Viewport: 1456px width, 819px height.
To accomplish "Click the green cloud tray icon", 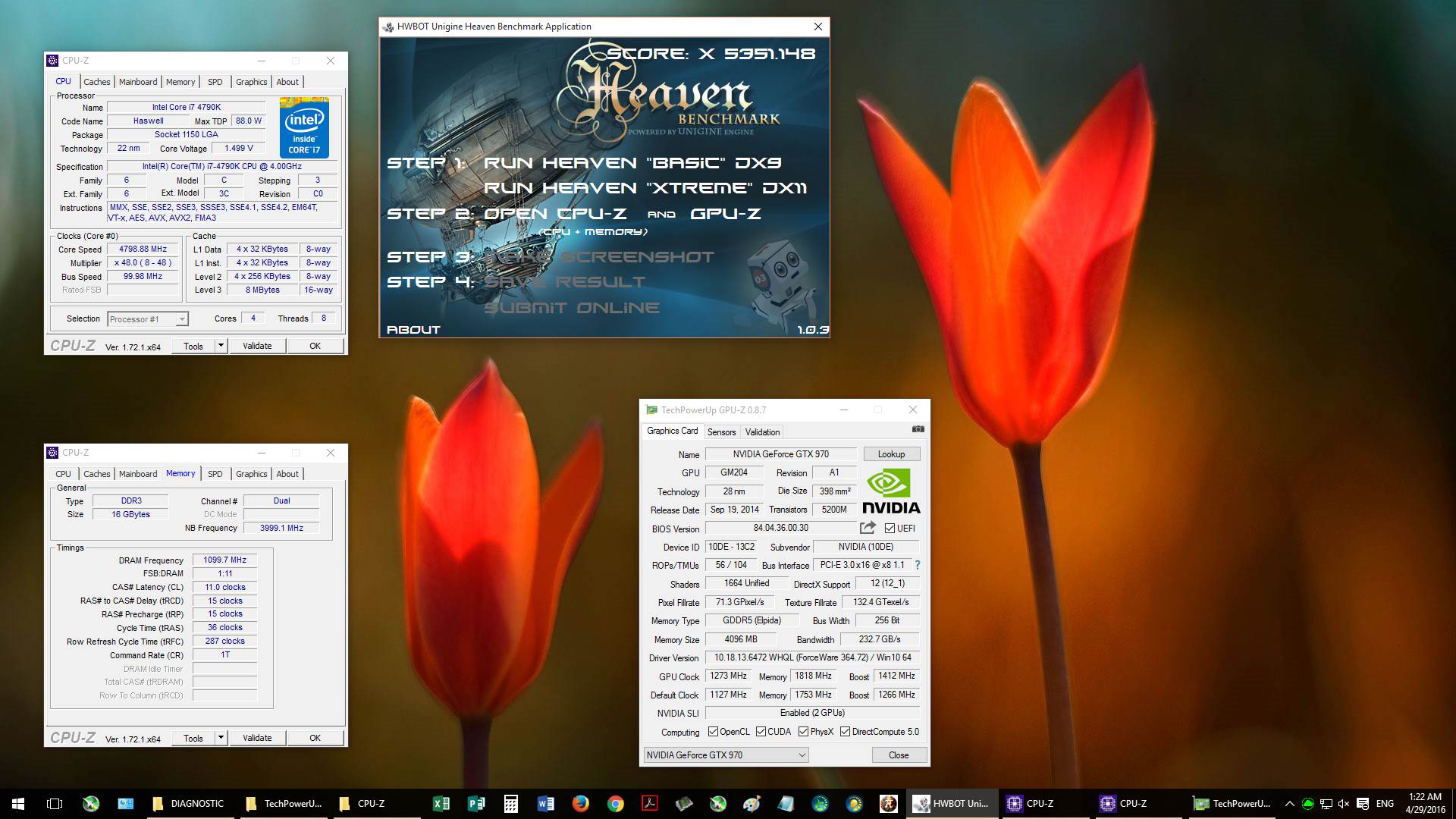I will click(1308, 804).
